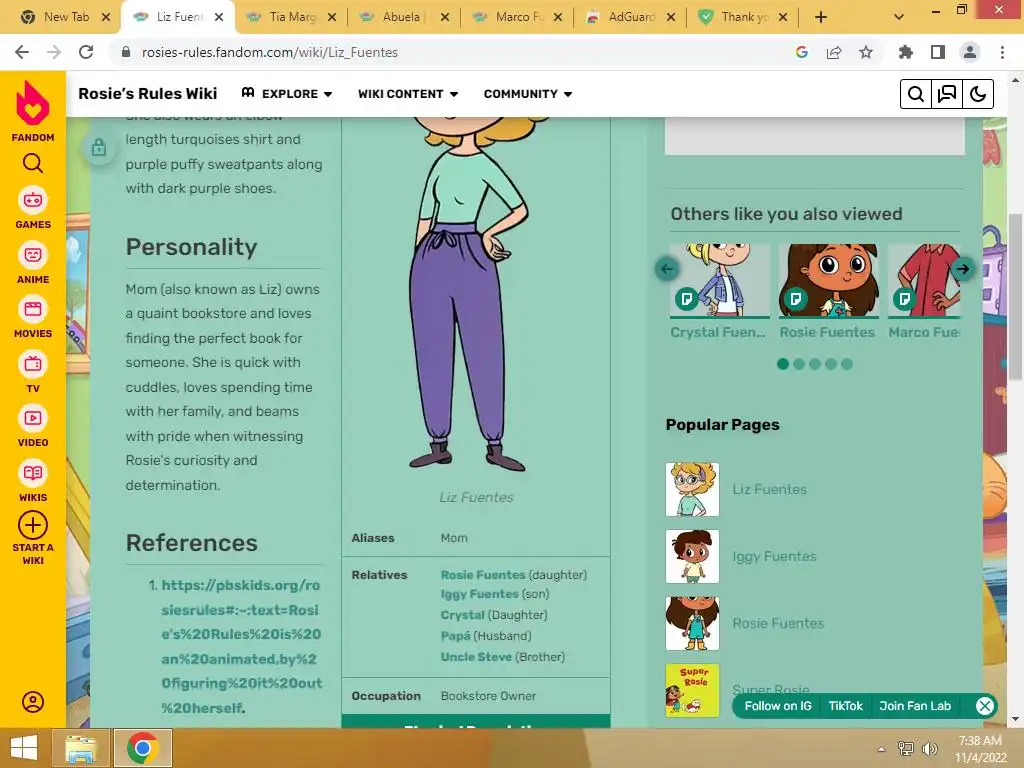
Task: Open the wiki discussions icon
Action: 947,94
